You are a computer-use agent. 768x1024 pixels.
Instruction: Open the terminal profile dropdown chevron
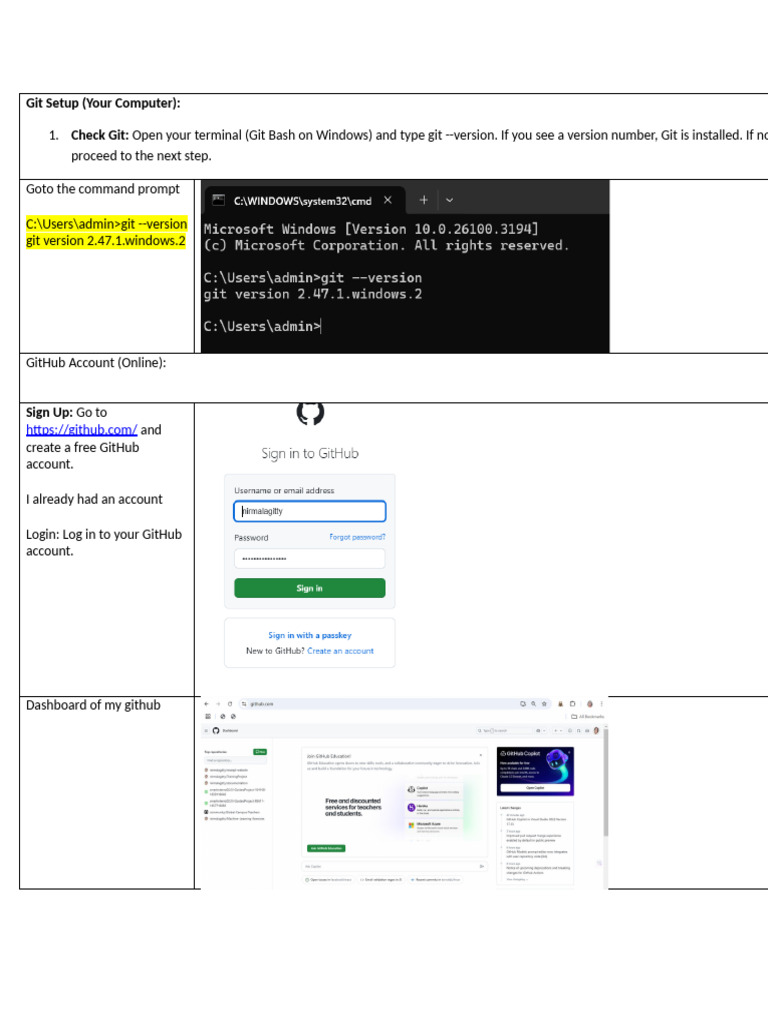tap(449, 200)
